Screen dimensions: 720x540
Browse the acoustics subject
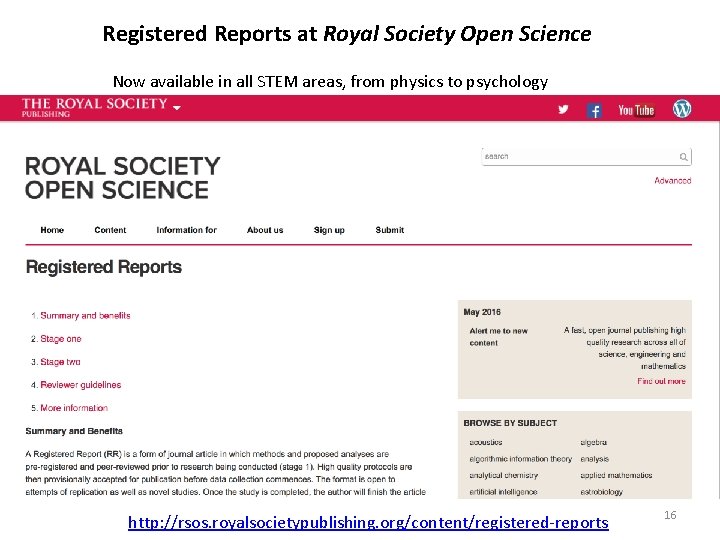point(486,442)
